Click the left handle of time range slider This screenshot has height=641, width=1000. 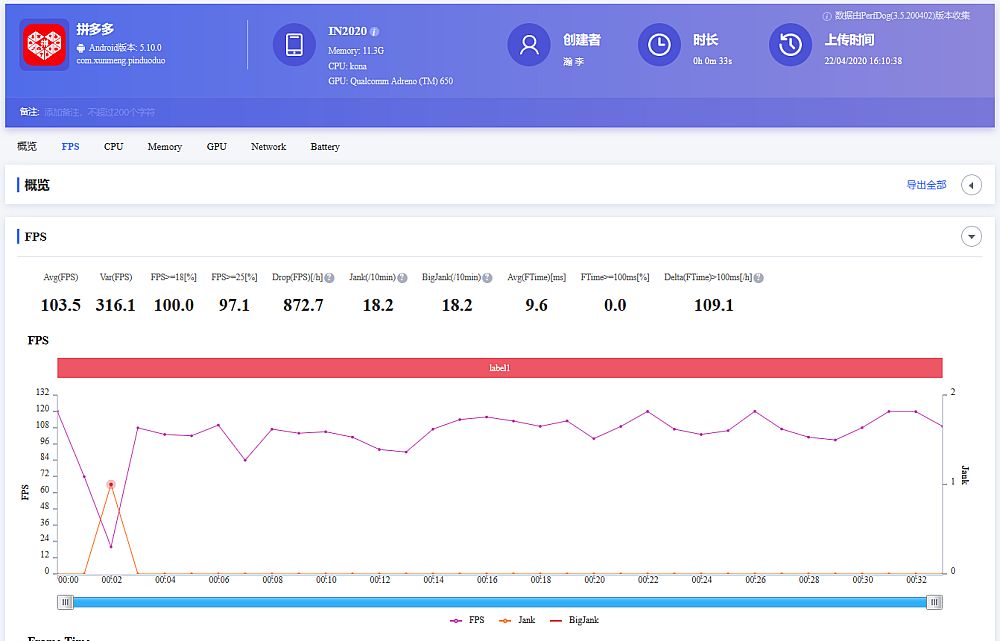click(65, 602)
